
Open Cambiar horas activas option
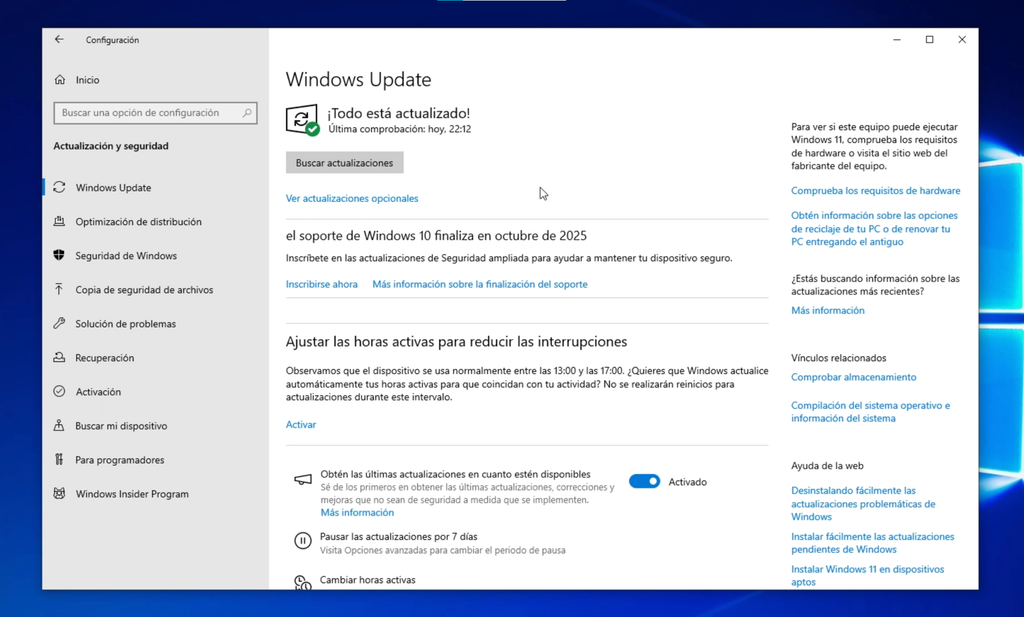(x=368, y=580)
